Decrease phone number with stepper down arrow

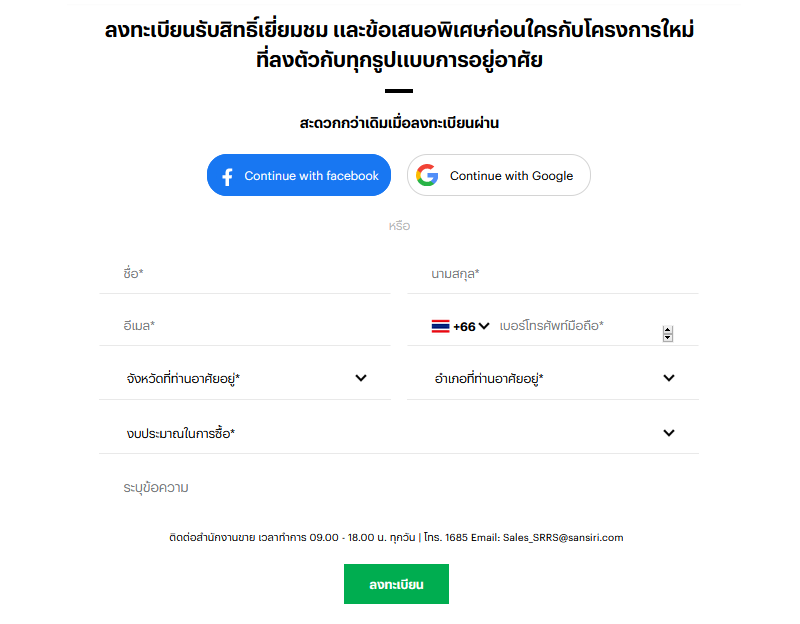tap(667, 338)
